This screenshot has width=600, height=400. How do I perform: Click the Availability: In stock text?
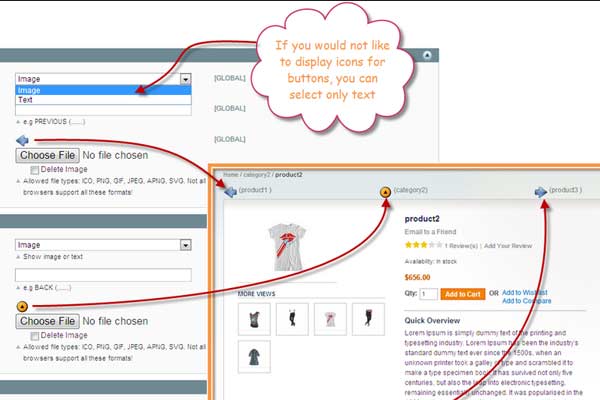(430, 261)
